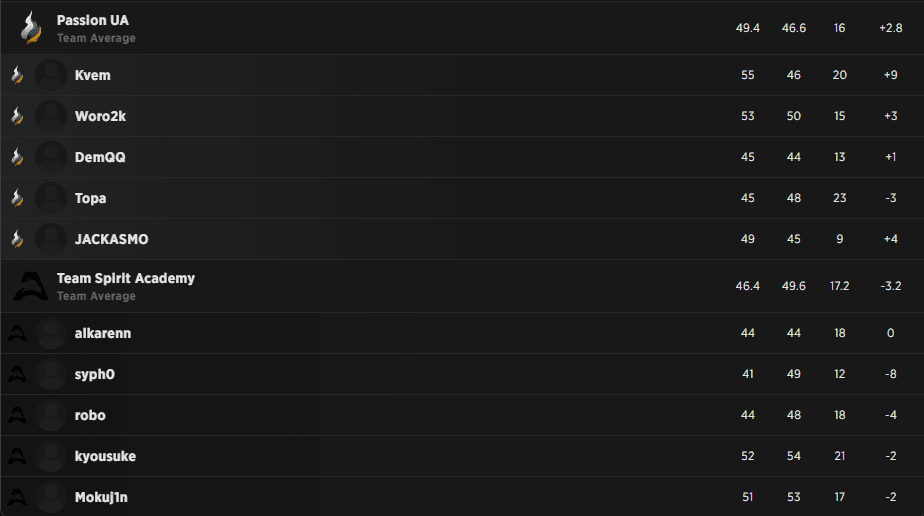Screen dimensions: 924x516
Task: Click Mokuj1n's profile avatar
Action: [51, 497]
